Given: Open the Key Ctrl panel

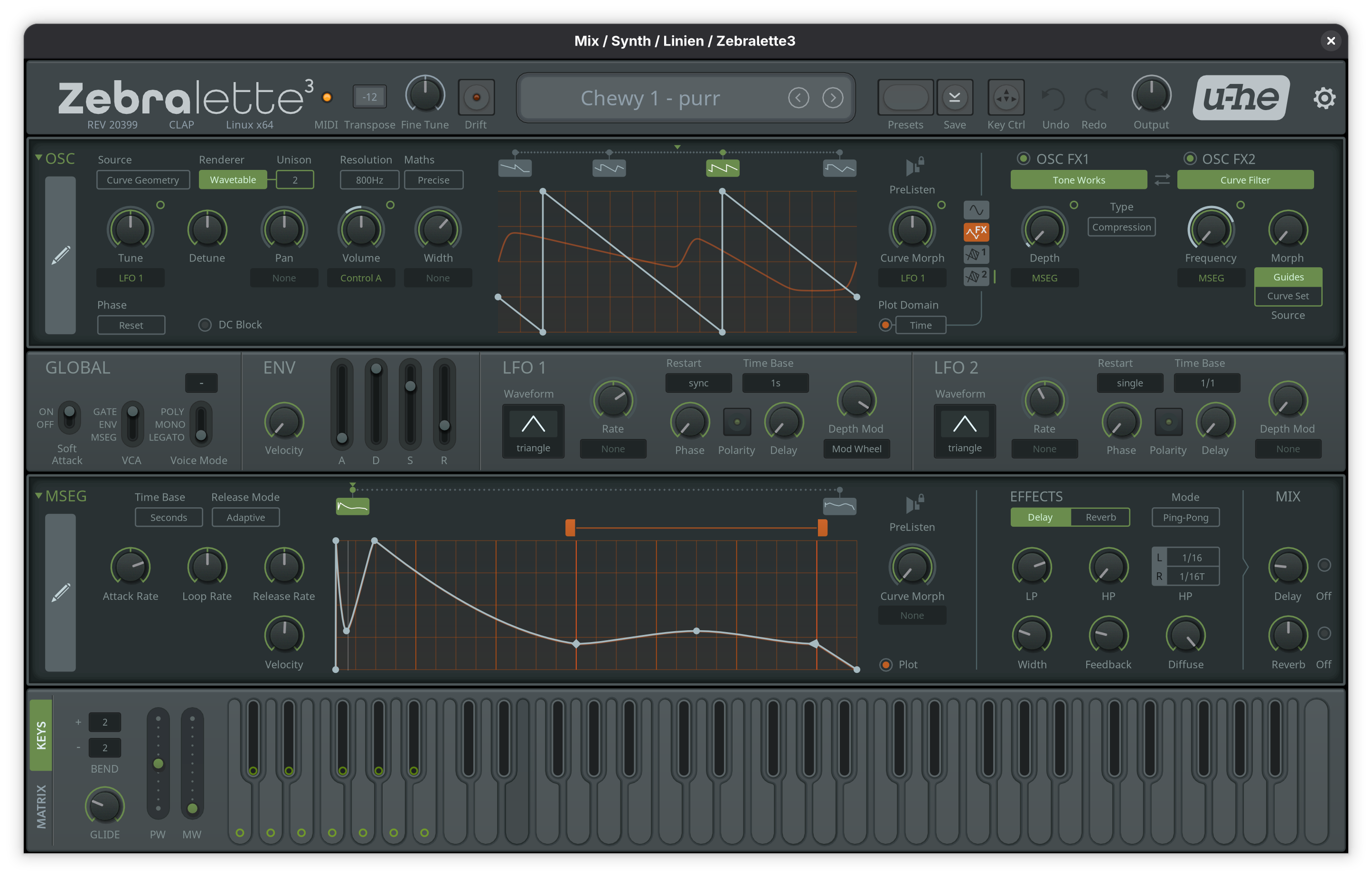Looking at the screenshot, I should (1006, 97).
